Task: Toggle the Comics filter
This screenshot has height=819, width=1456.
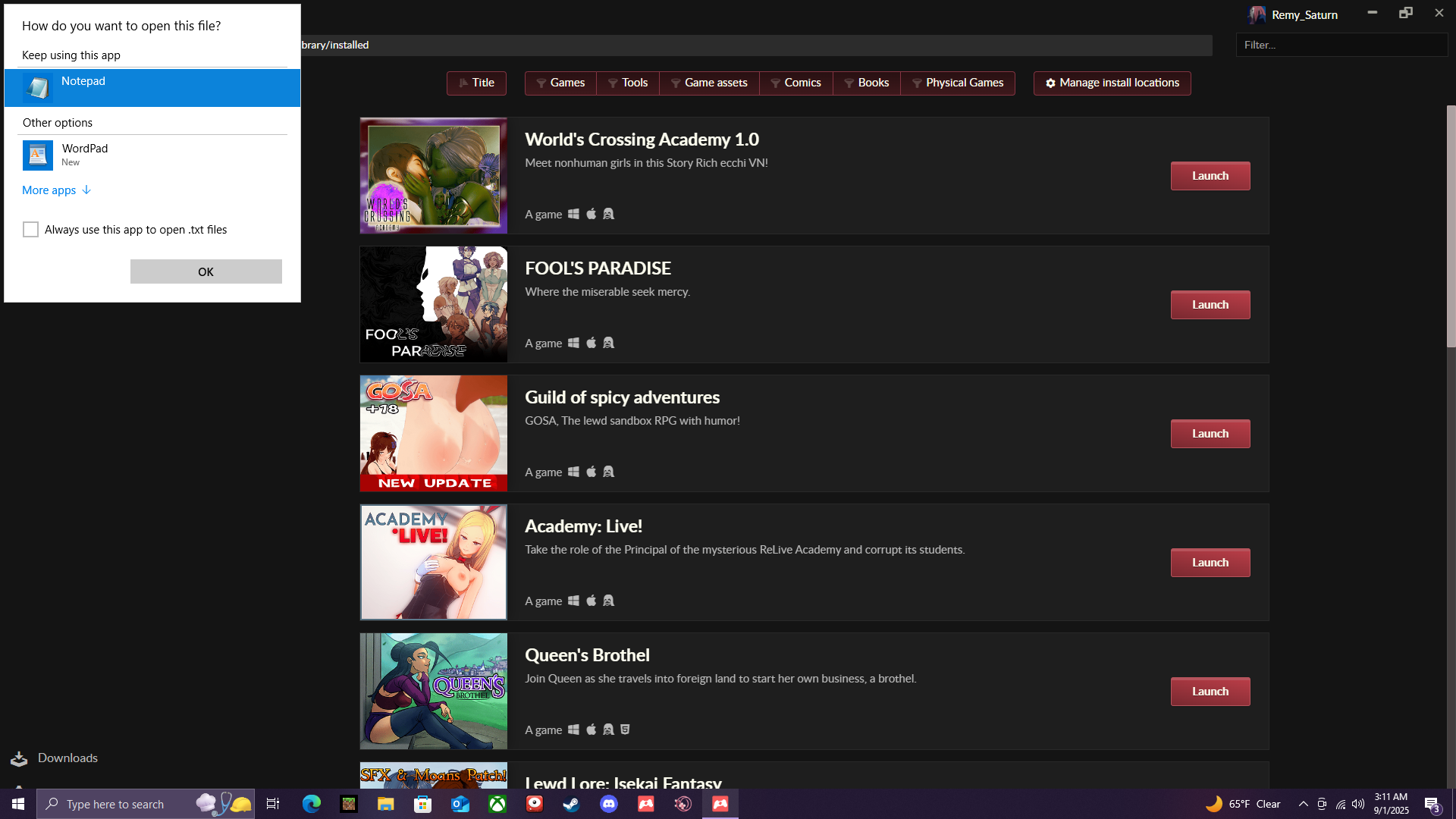Action: point(795,83)
